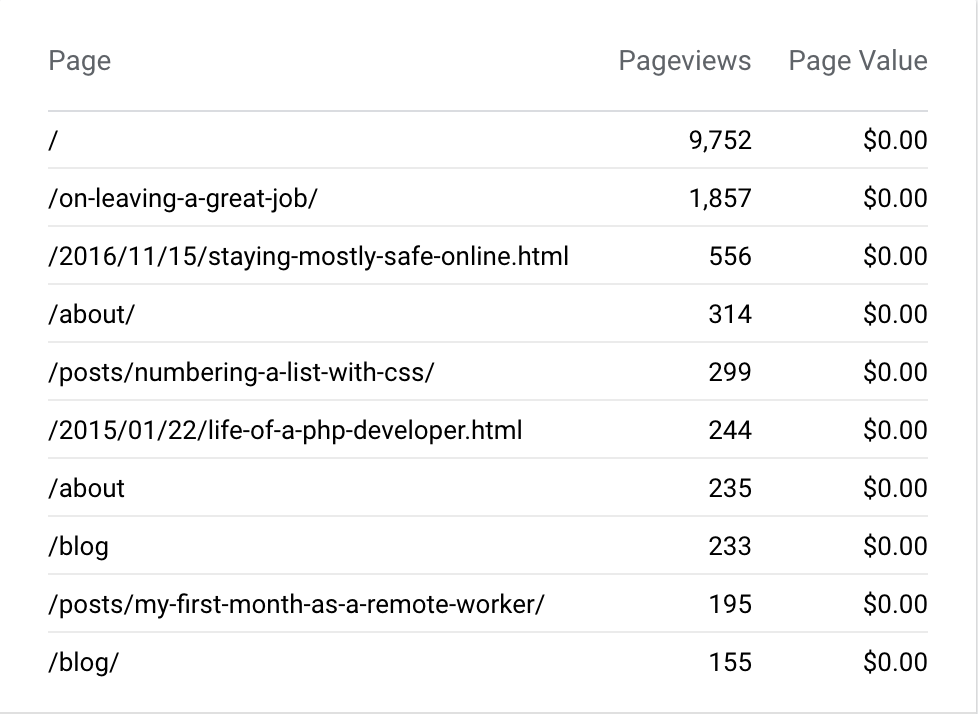Image resolution: width=978 pixels, height=714 pixels.
Task: Click the Page column header
Action: tap(80, 61)
